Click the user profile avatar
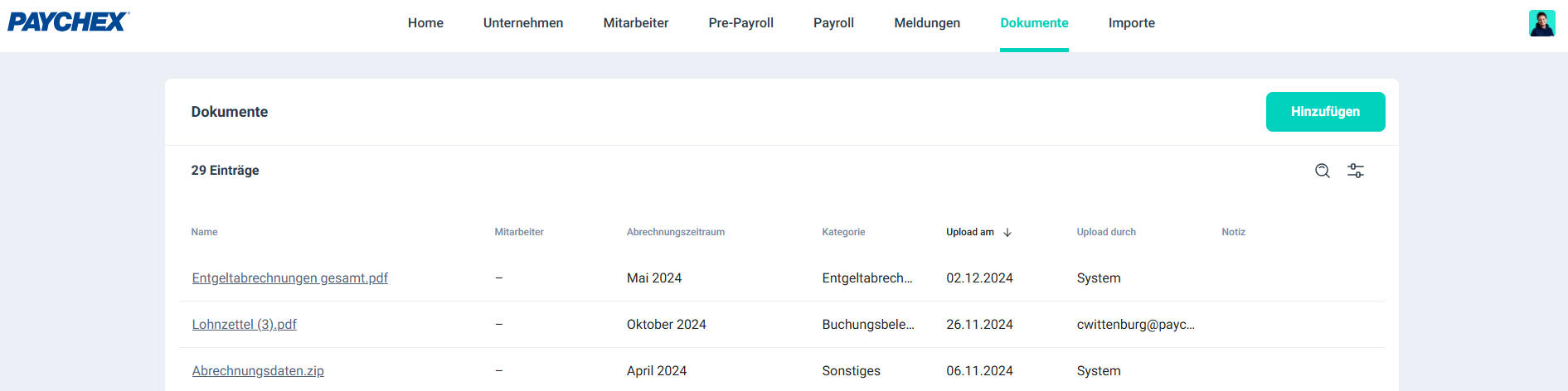Viewport: 1568px width, 391px height. click(1542, 23)
